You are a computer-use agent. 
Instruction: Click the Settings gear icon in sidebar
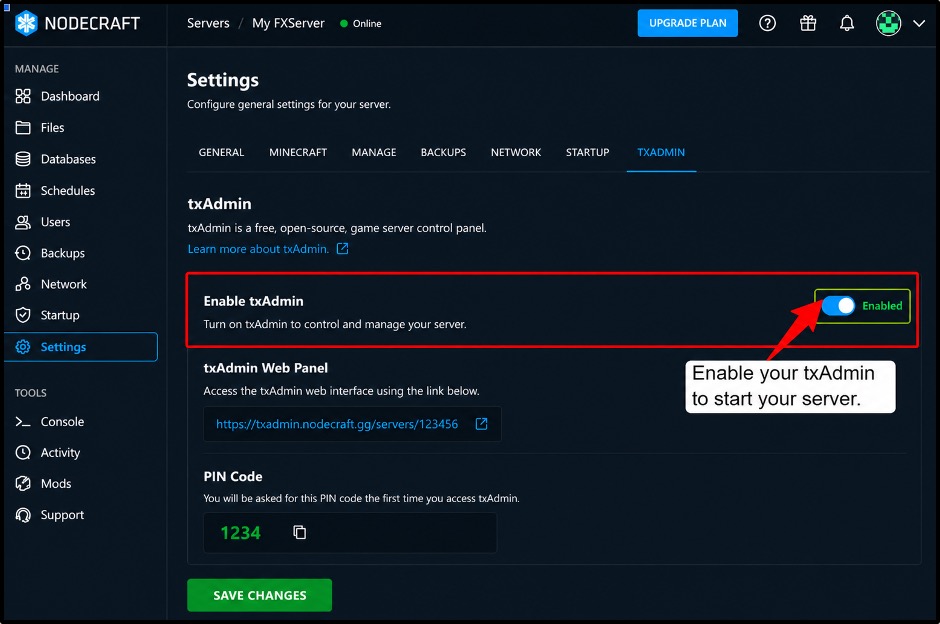click(x=23, y=347)
